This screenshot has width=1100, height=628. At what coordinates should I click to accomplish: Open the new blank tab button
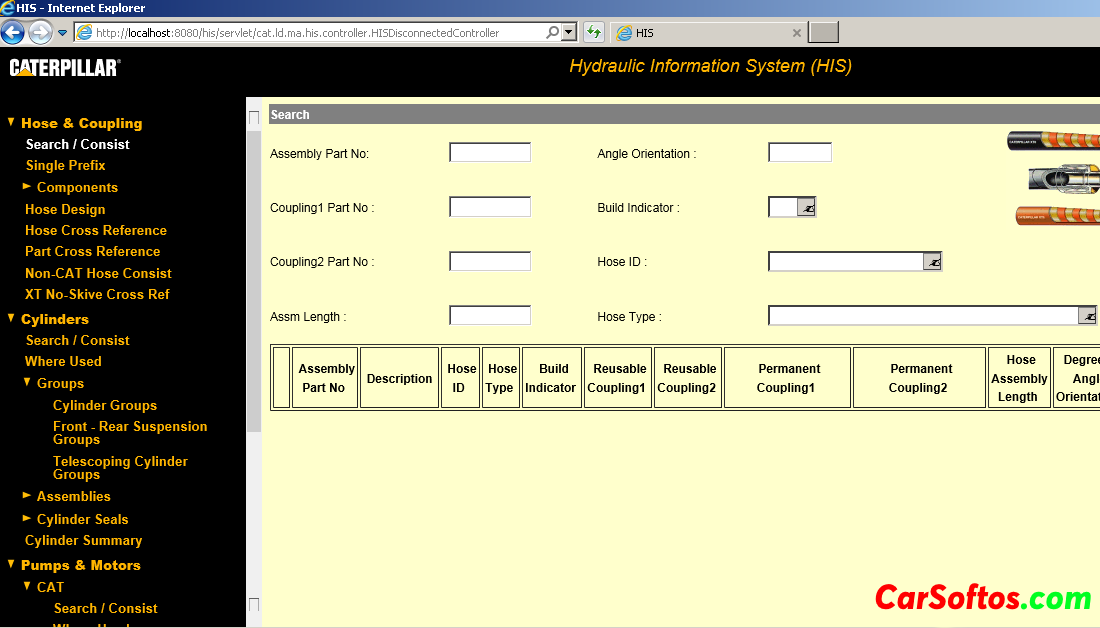point(823,33)
